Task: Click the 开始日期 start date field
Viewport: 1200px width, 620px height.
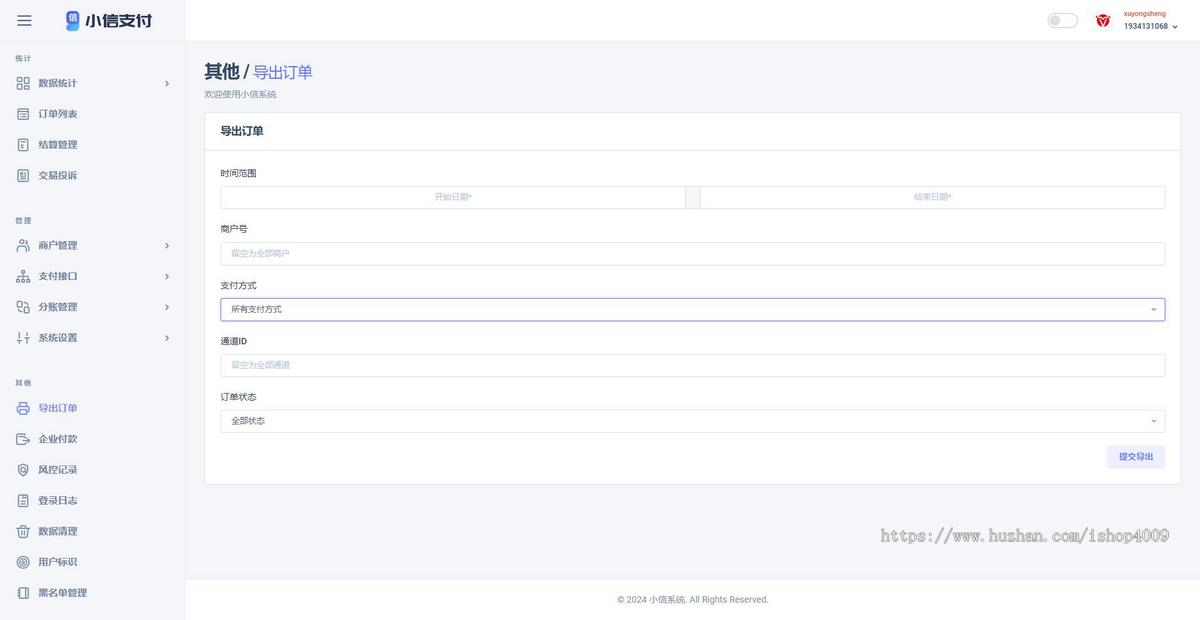Action: (x=453, y=197)
